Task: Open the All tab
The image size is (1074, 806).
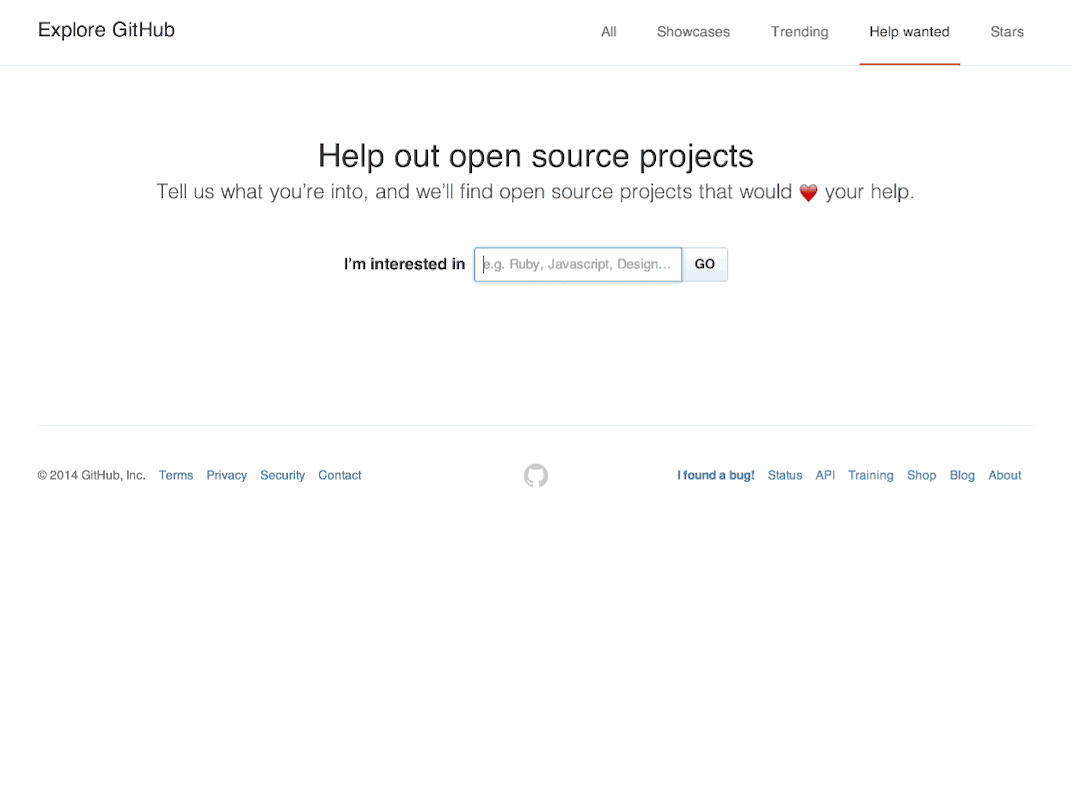Action: tap(608, 32)
